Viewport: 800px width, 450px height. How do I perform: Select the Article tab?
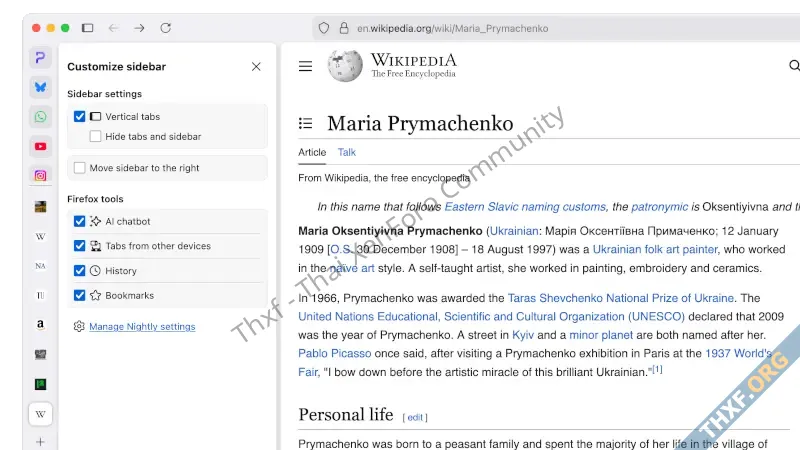(312, 152)
